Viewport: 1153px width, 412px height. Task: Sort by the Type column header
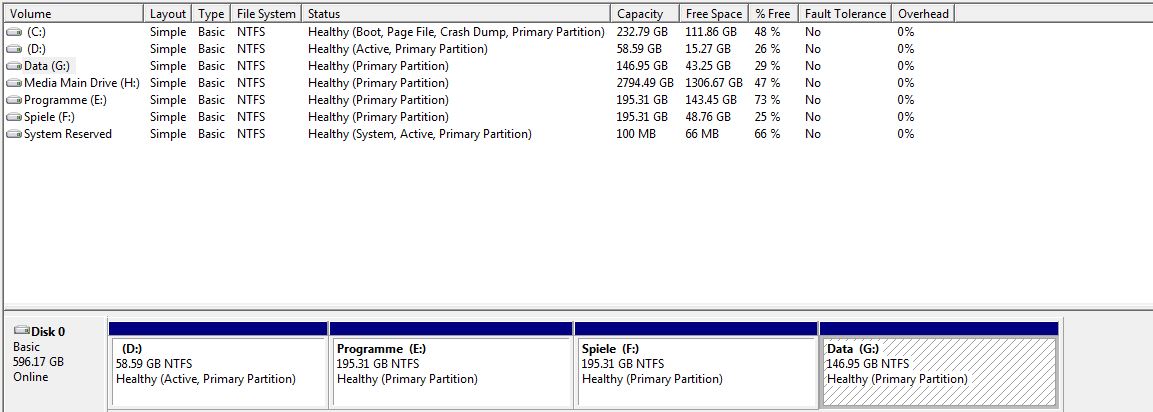click(x=211, y=13)
